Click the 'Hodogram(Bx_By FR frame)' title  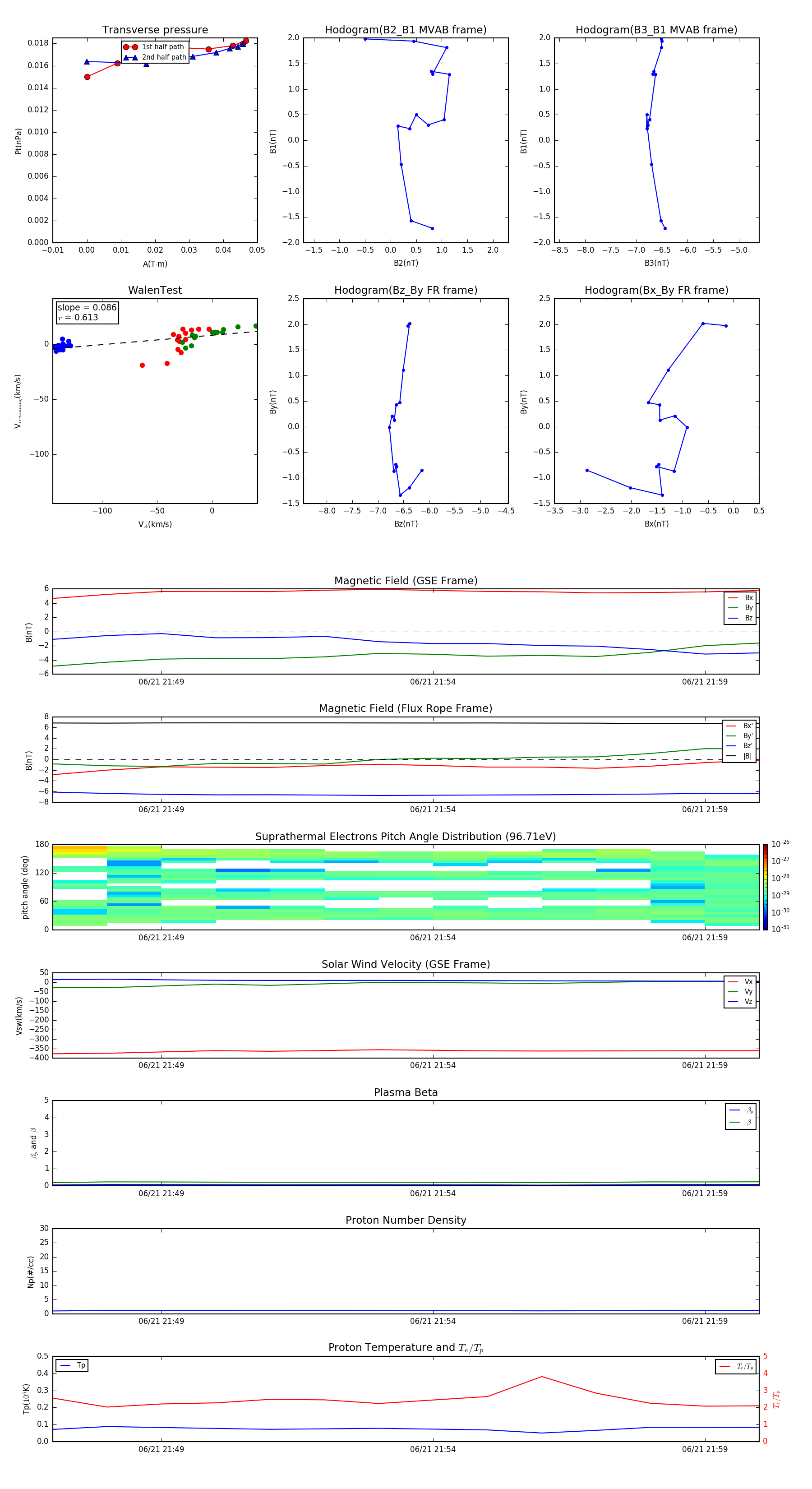pos(656,290)
